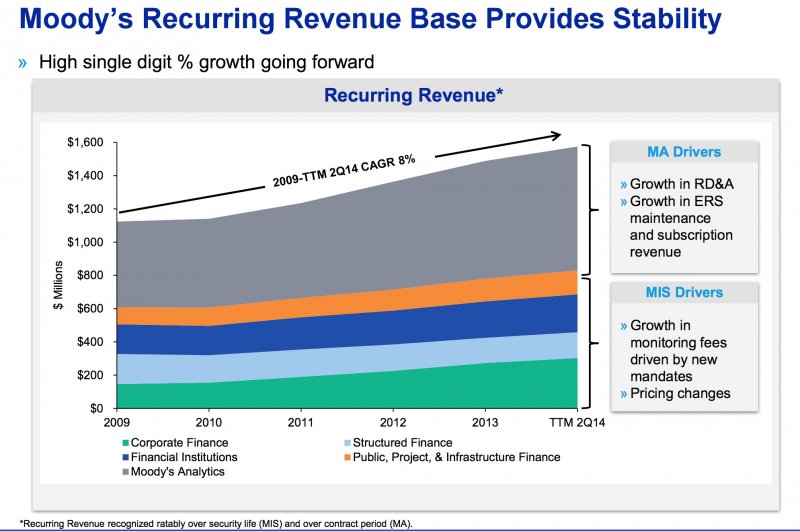Click the $0 y-axis label

tap(96, 409)
